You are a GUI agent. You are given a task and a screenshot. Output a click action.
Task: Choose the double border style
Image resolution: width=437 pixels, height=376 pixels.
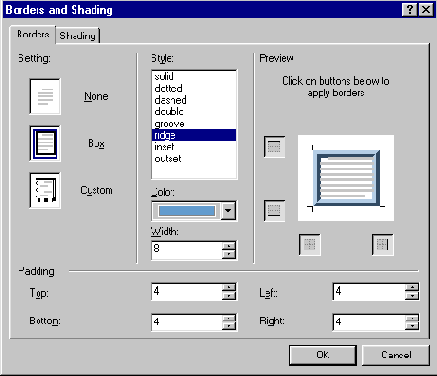194,112
